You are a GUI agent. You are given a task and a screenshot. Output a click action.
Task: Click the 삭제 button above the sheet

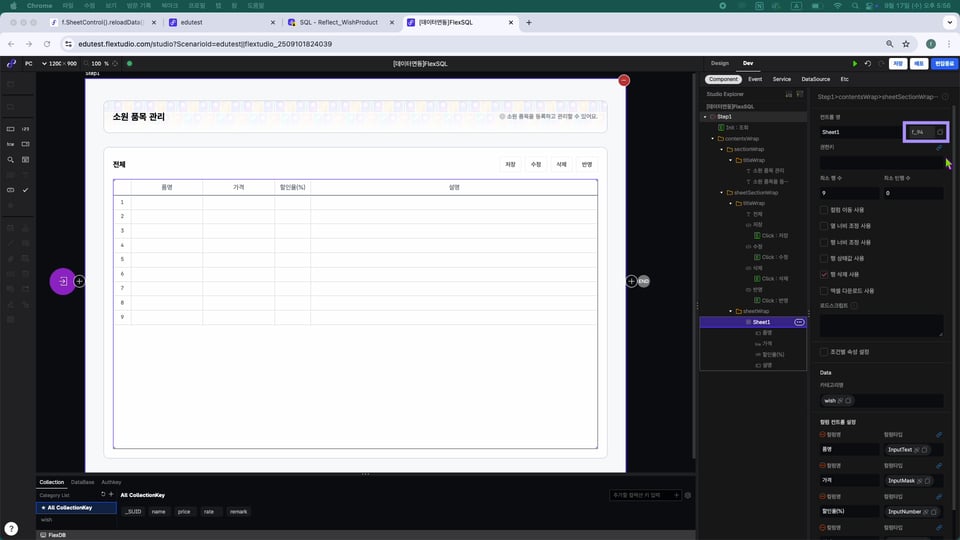point(561,165)
